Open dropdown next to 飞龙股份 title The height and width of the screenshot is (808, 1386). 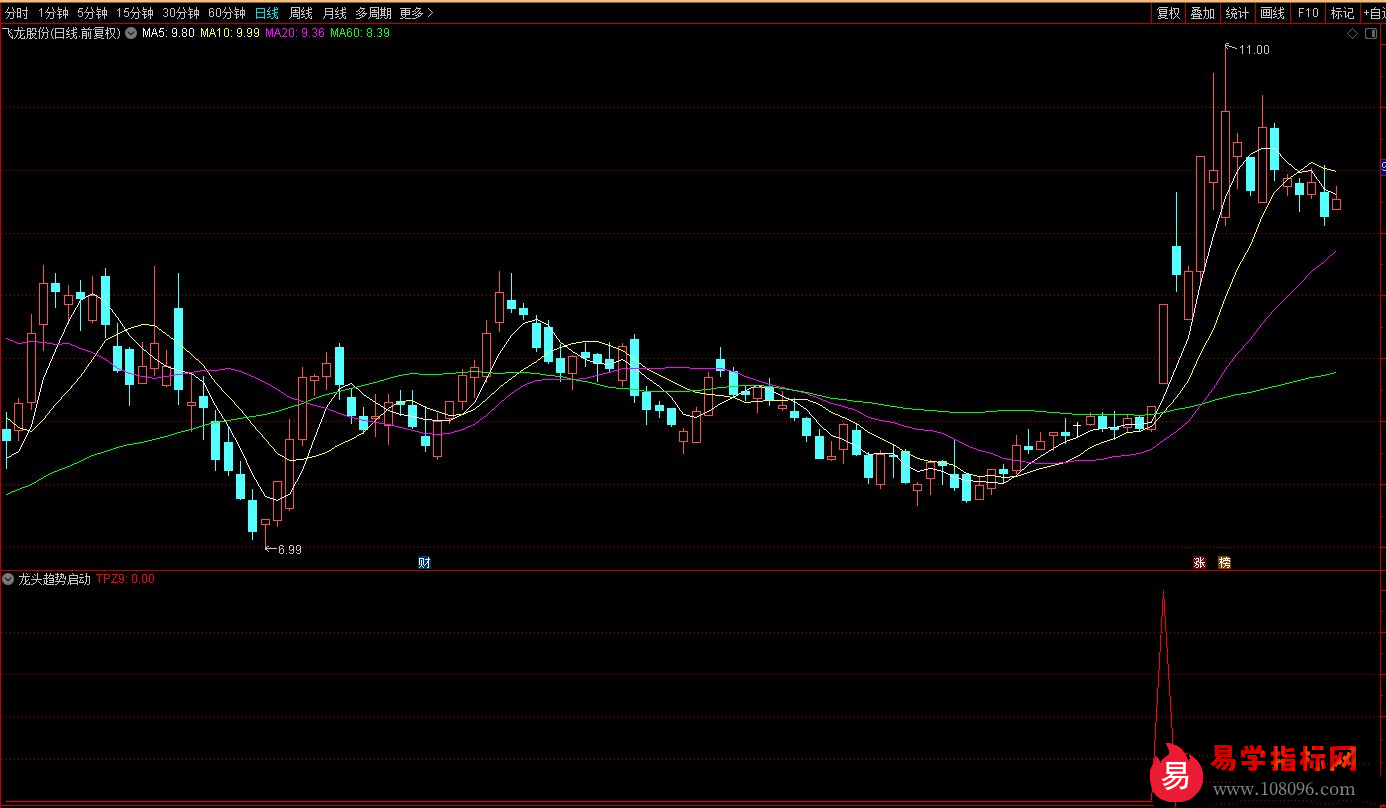(x=129, y=33)
